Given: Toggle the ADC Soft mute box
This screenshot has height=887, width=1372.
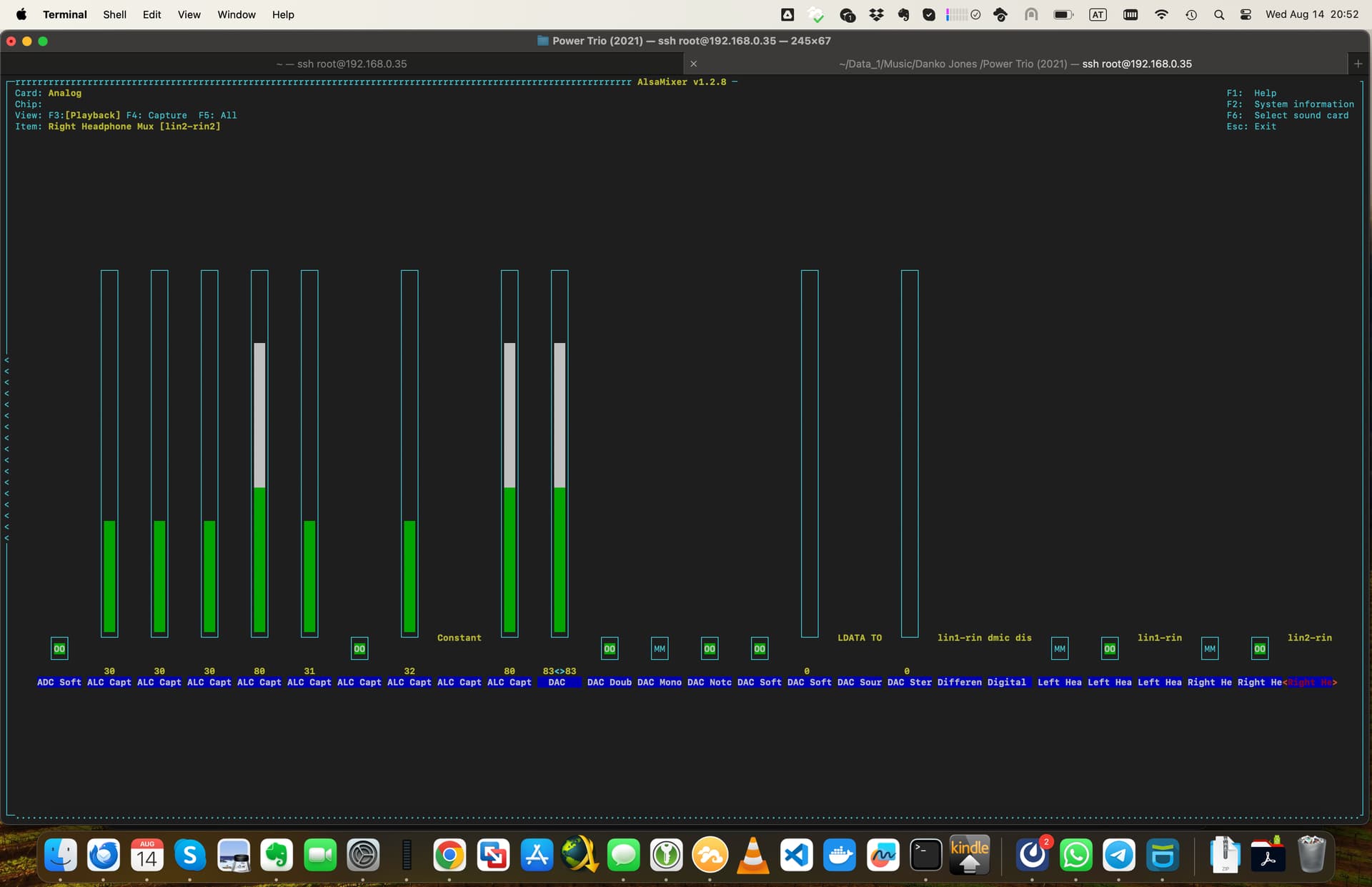Looking at the screenshot, I should click(59, 649).
